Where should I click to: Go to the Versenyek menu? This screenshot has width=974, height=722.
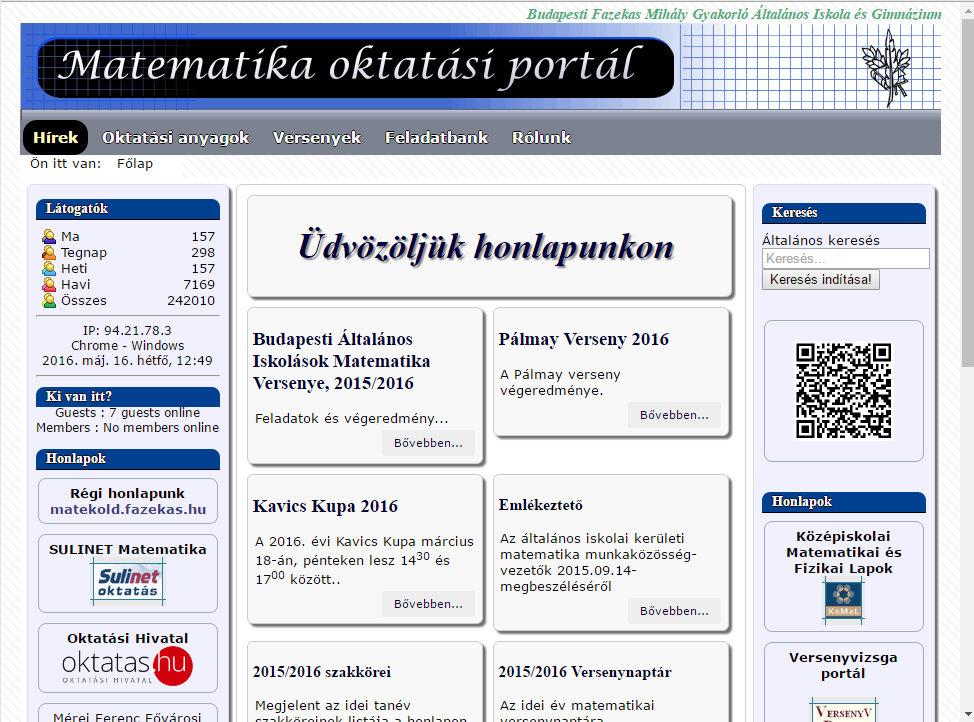click(x=317, y=138)
